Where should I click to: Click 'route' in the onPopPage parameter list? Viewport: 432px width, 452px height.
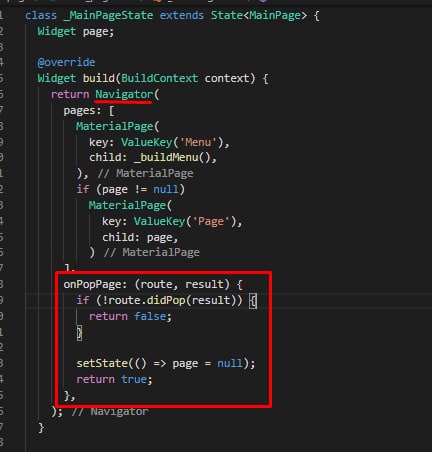tap(156, 284)
